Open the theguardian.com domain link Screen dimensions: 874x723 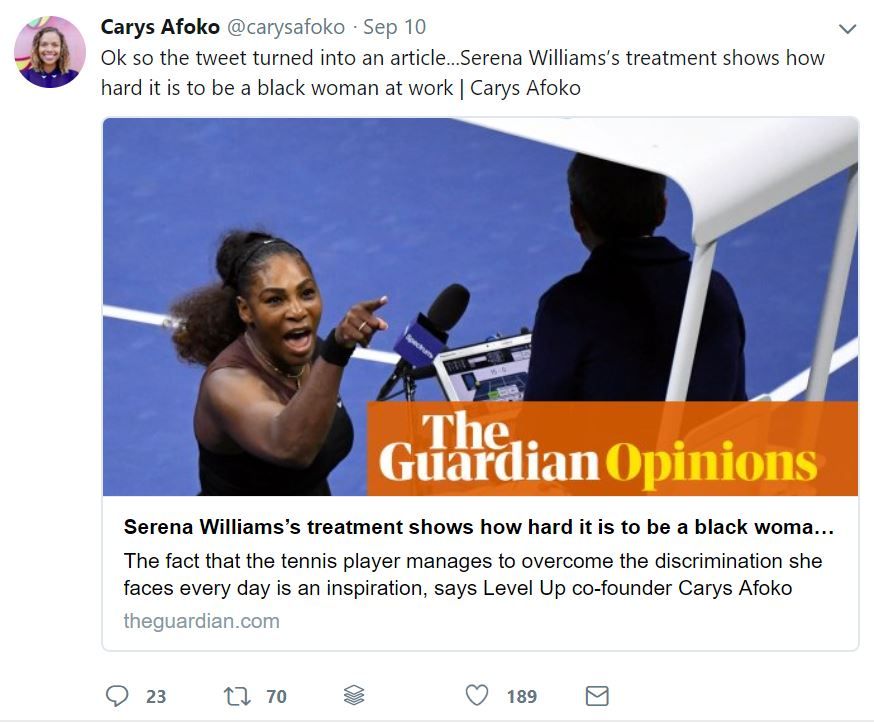201,620
